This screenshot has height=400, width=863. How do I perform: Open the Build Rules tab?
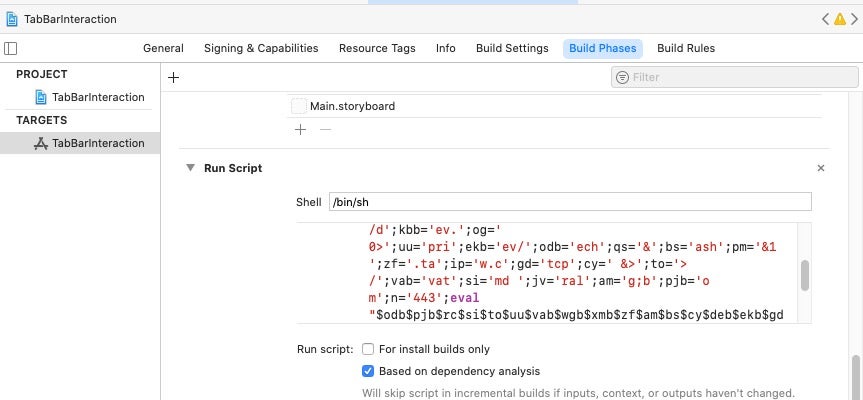click(685, 48)
